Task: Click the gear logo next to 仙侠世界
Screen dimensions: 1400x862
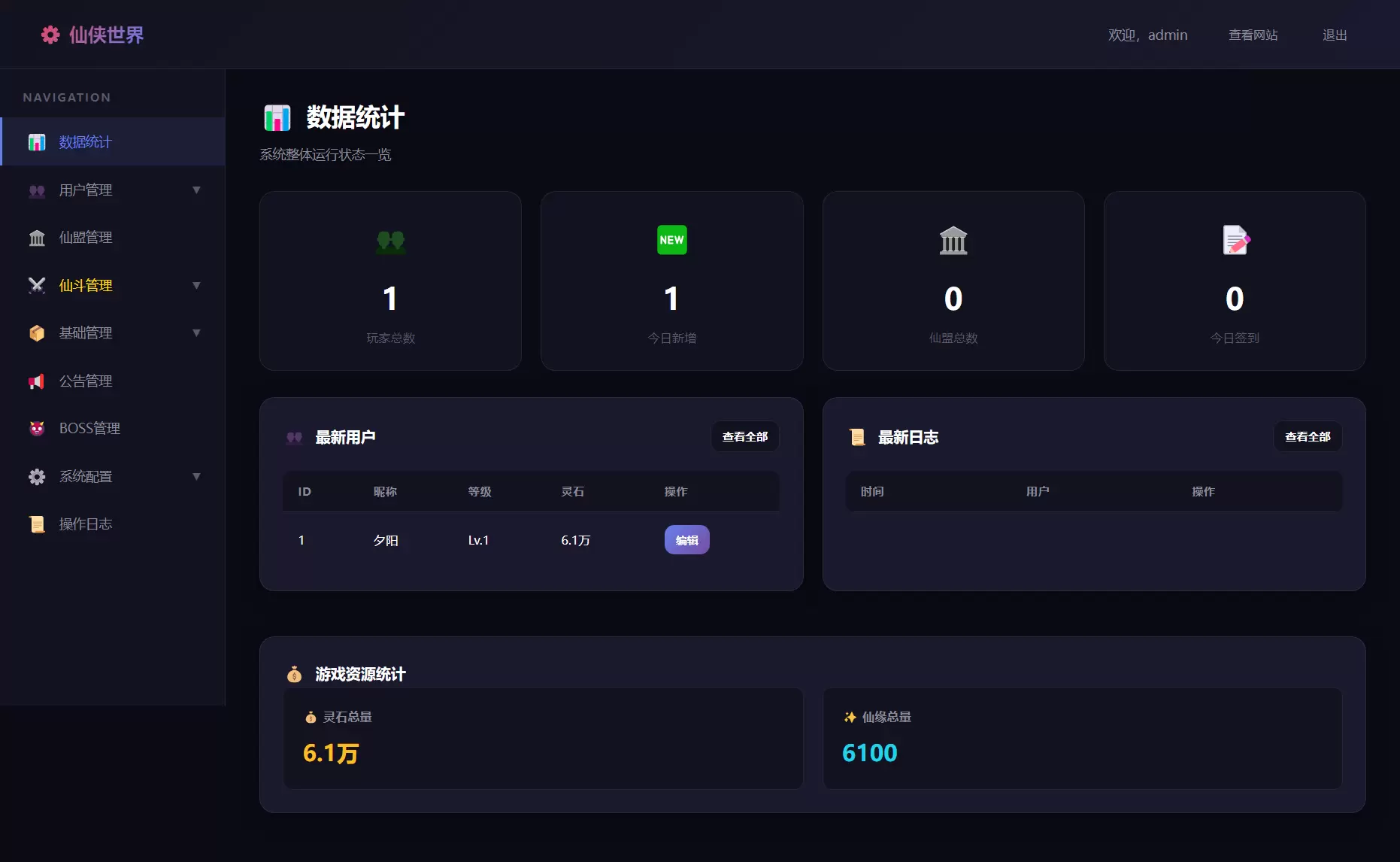Action: point(50,35)
